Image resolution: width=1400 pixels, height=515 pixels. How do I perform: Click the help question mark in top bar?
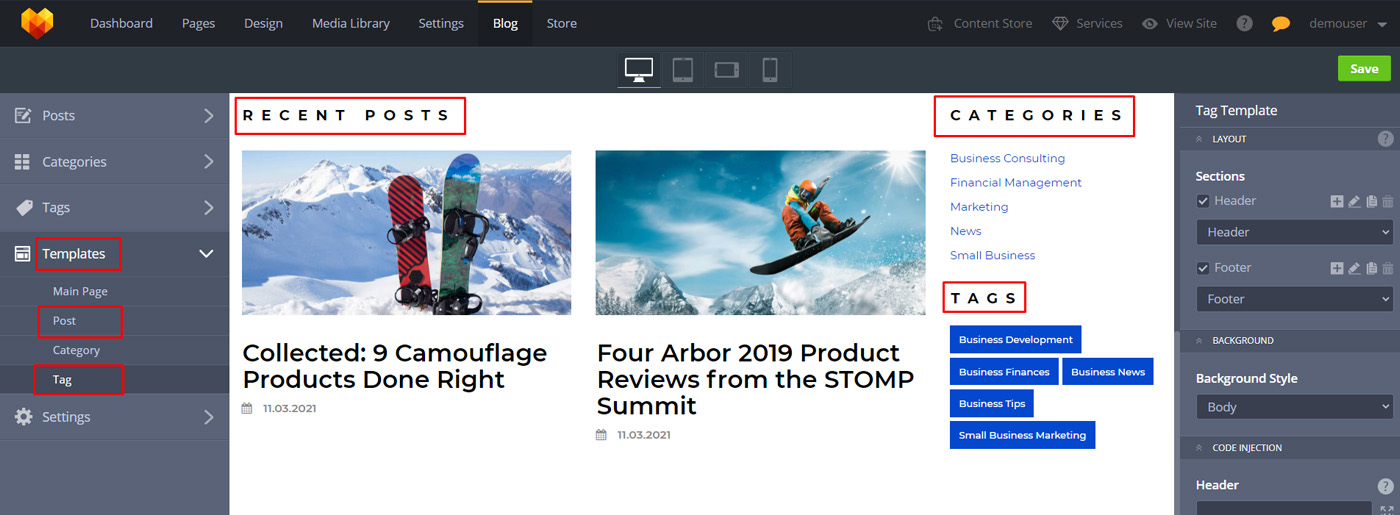[1244, 23]
